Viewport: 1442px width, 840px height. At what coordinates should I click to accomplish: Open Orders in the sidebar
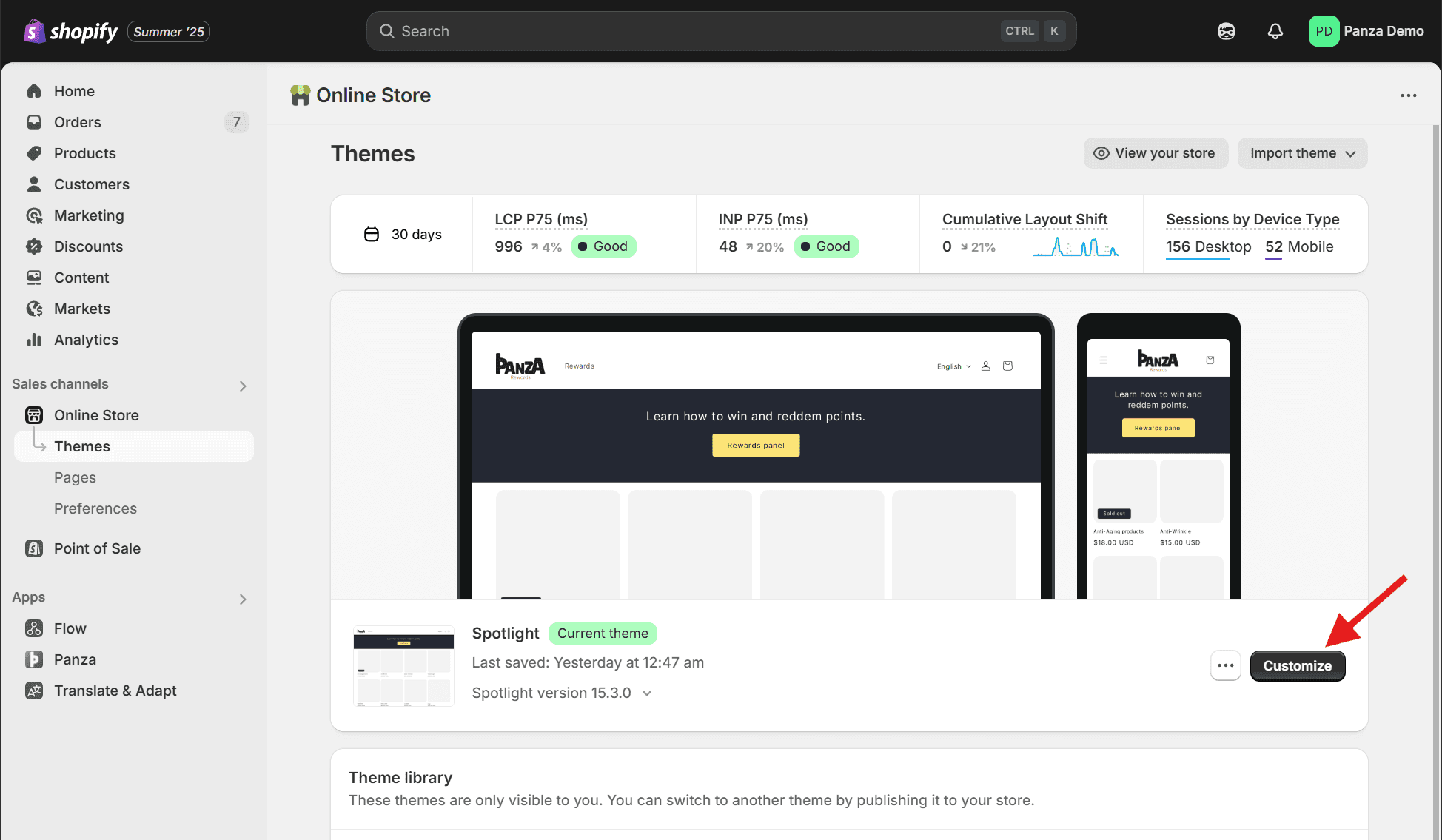[x=134, y=122]
